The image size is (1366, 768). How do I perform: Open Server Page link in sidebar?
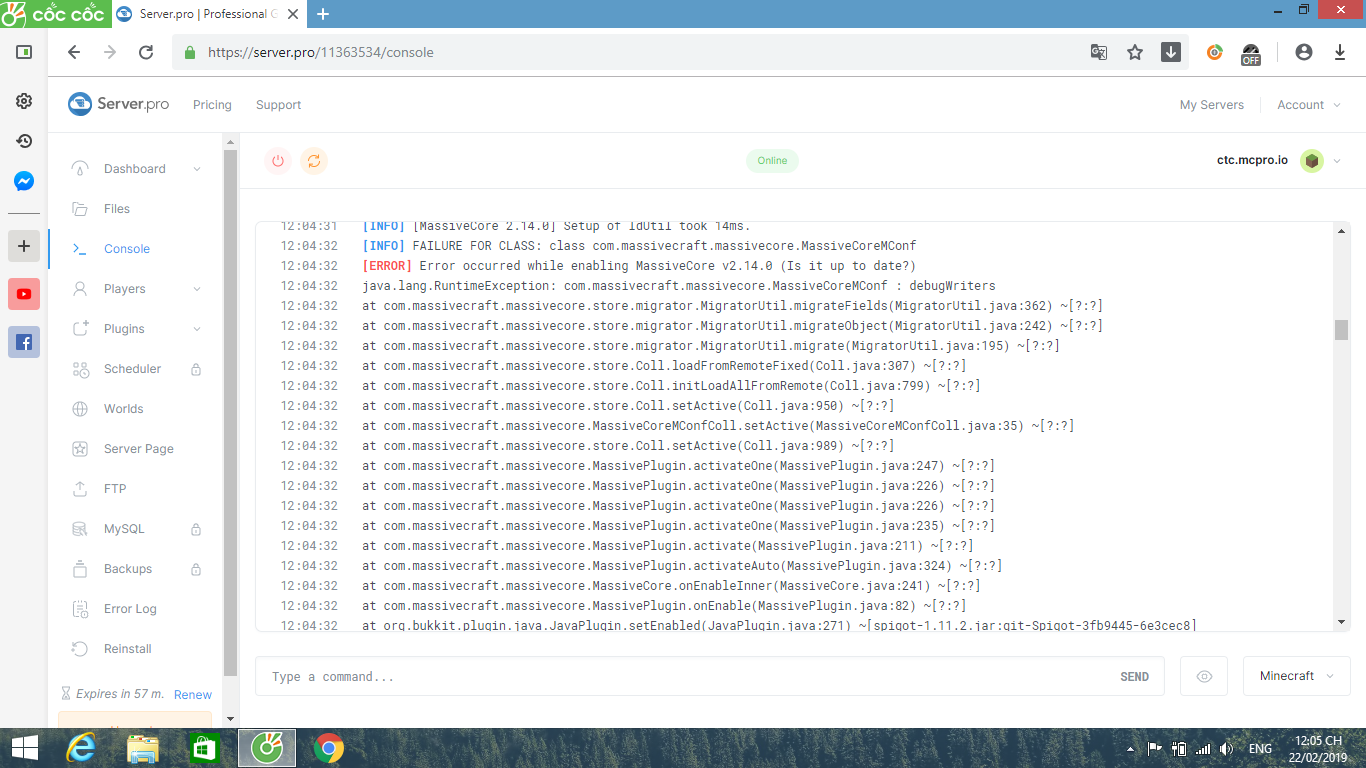(x=139, y=449)
